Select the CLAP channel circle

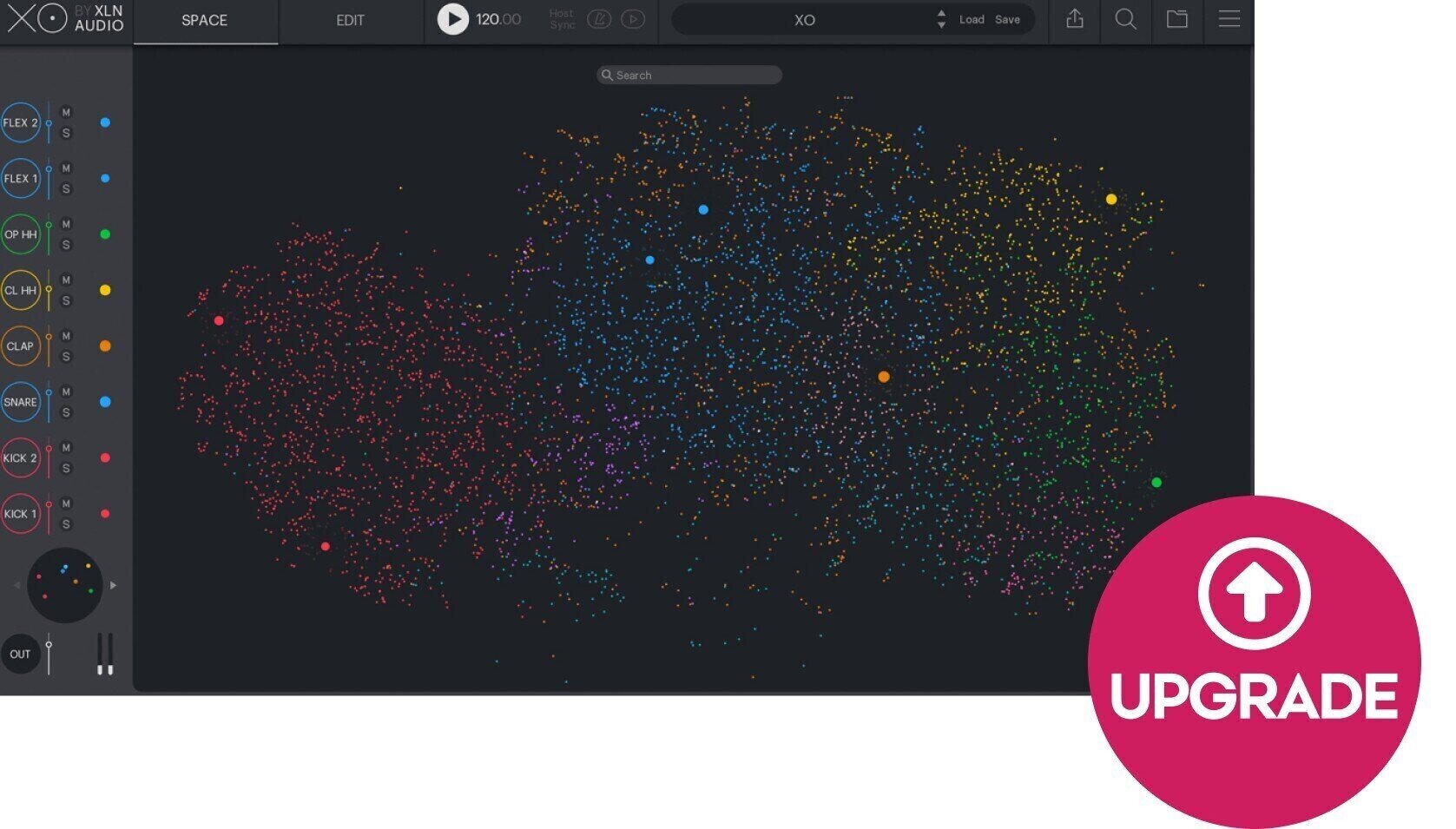(20, 346)
